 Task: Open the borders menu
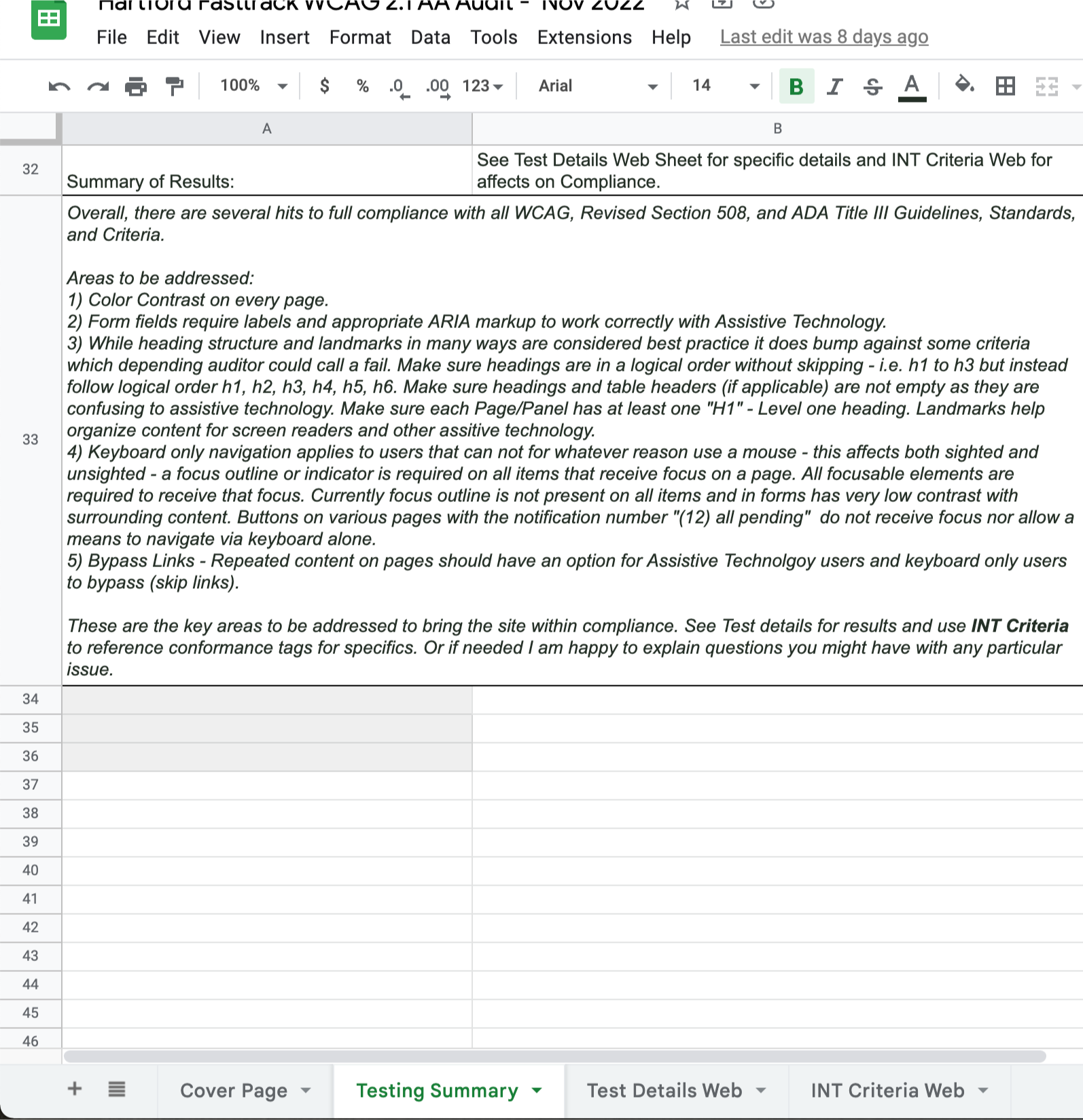1005,86
